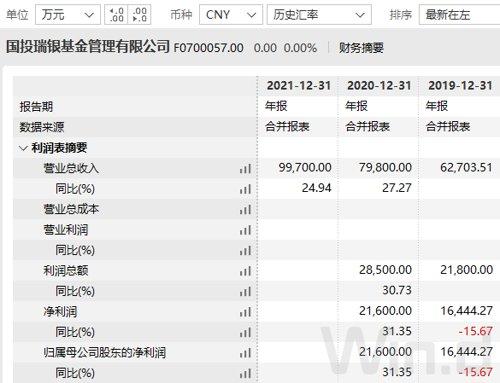The image size is (500, 383).
Task: Open the 单位 万元 unit dropdown
Action: [x=68, y=15]
